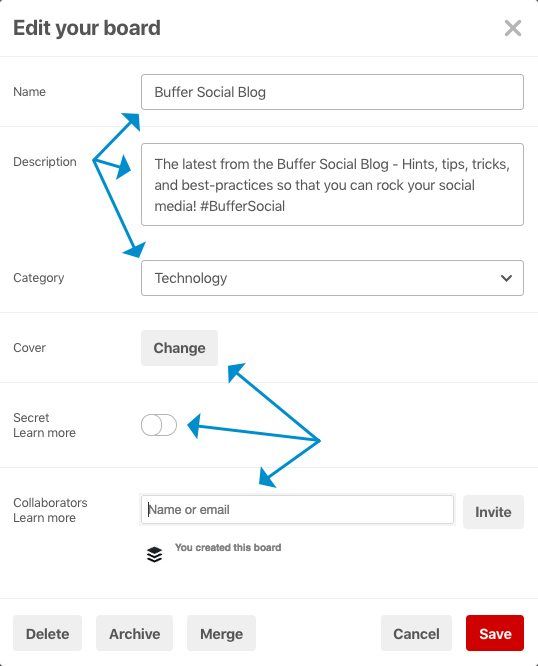Archive the board

coord(134,633)
